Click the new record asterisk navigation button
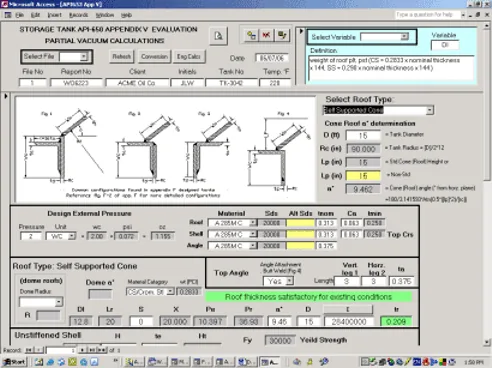The image size is (492, 368). 103,350
